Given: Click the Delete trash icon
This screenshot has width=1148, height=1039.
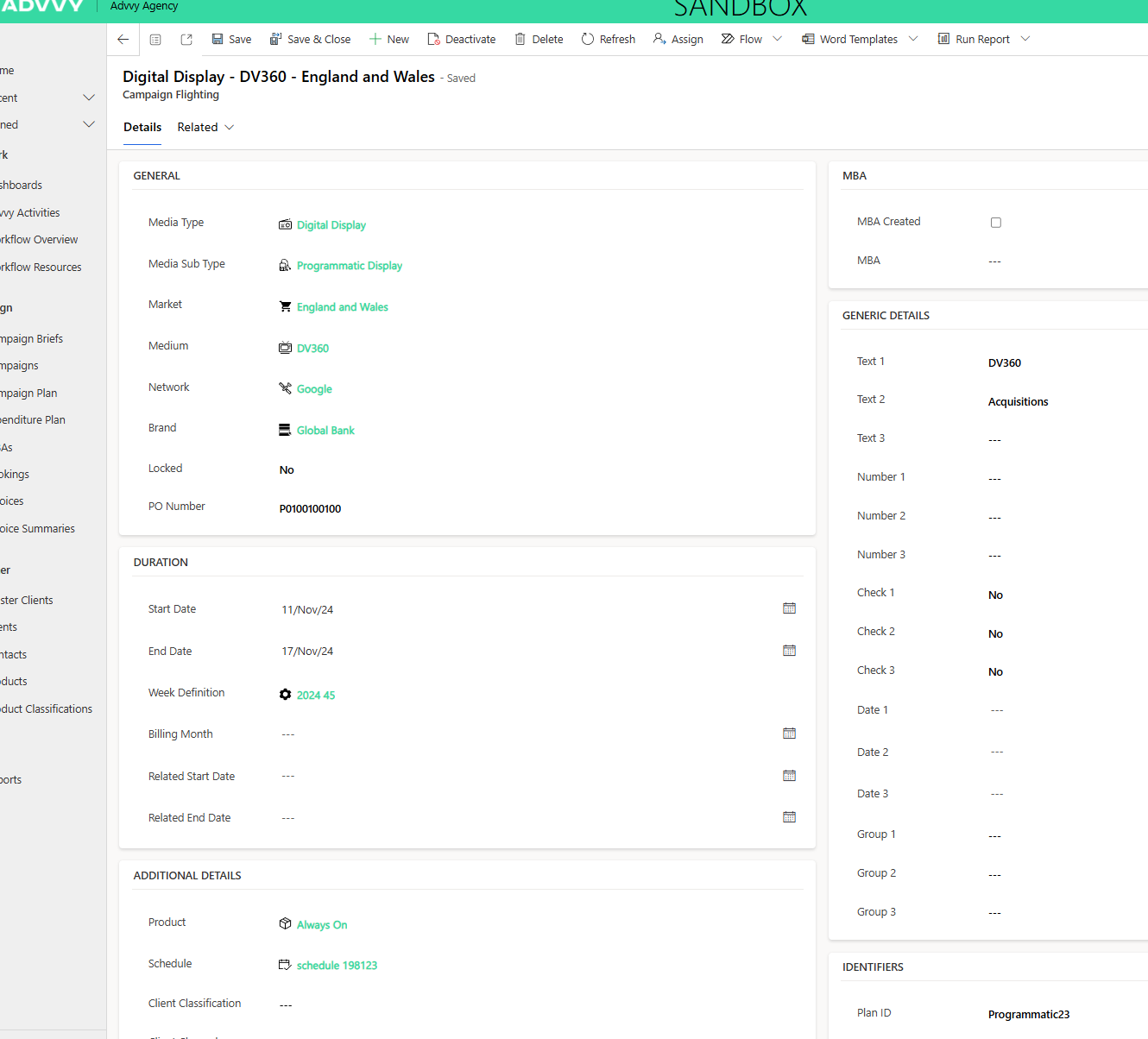Looking at the screenshot, I should [x=520, y=40].
